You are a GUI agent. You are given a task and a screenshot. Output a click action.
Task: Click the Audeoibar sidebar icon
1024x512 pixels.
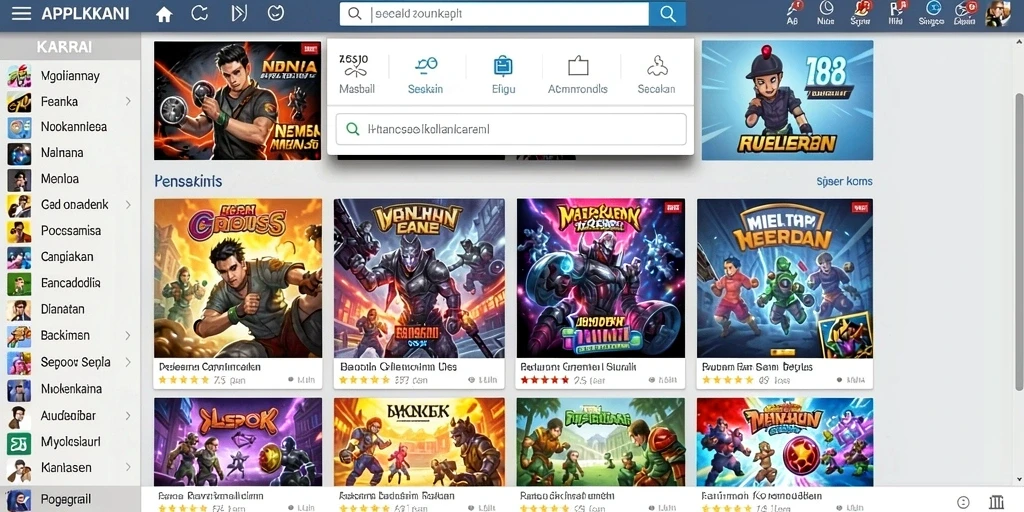click(x=19, y=416)
